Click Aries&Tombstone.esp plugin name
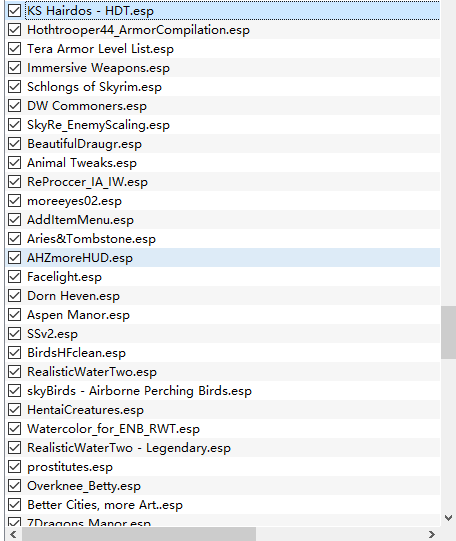The height and width of the screenshot is (541, 456). (91, 239)
